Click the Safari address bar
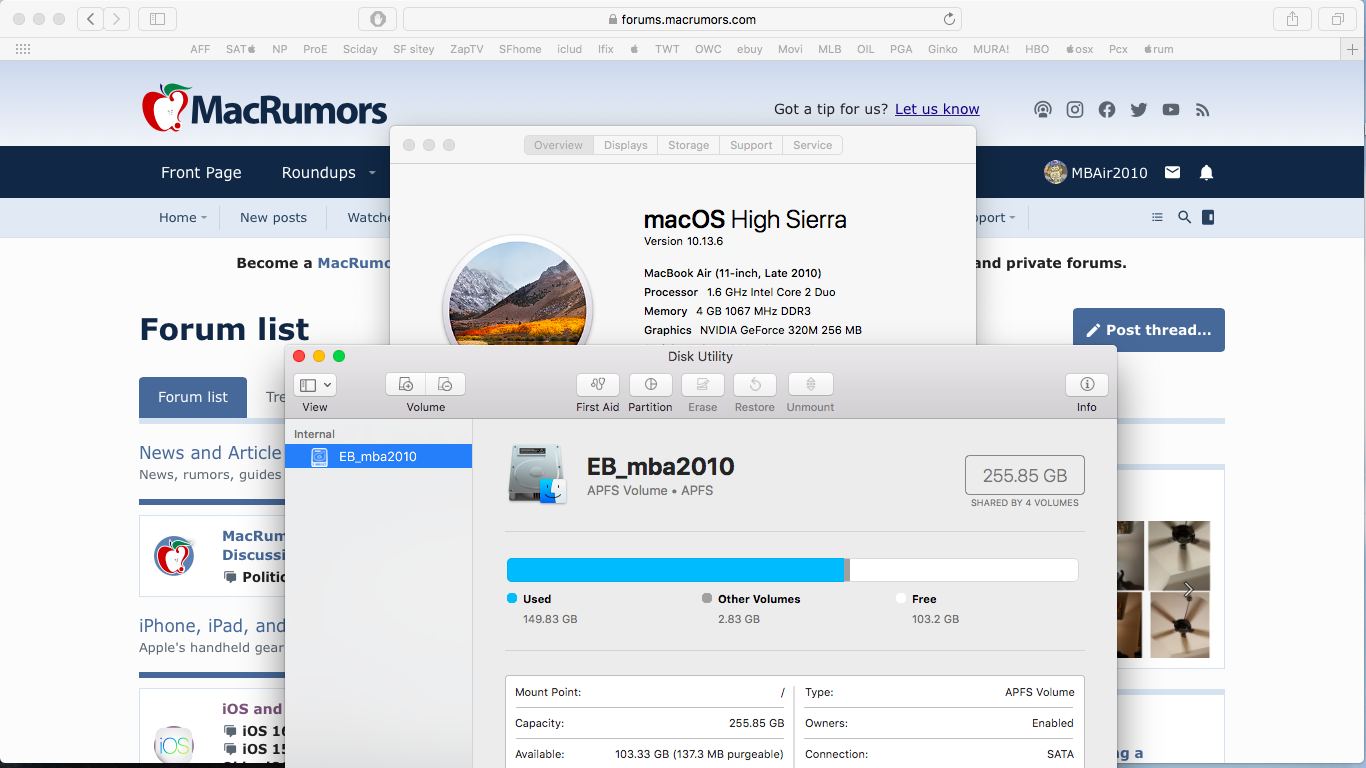Viewport: 1366px width, 768px height. click(x=682, y=19)
